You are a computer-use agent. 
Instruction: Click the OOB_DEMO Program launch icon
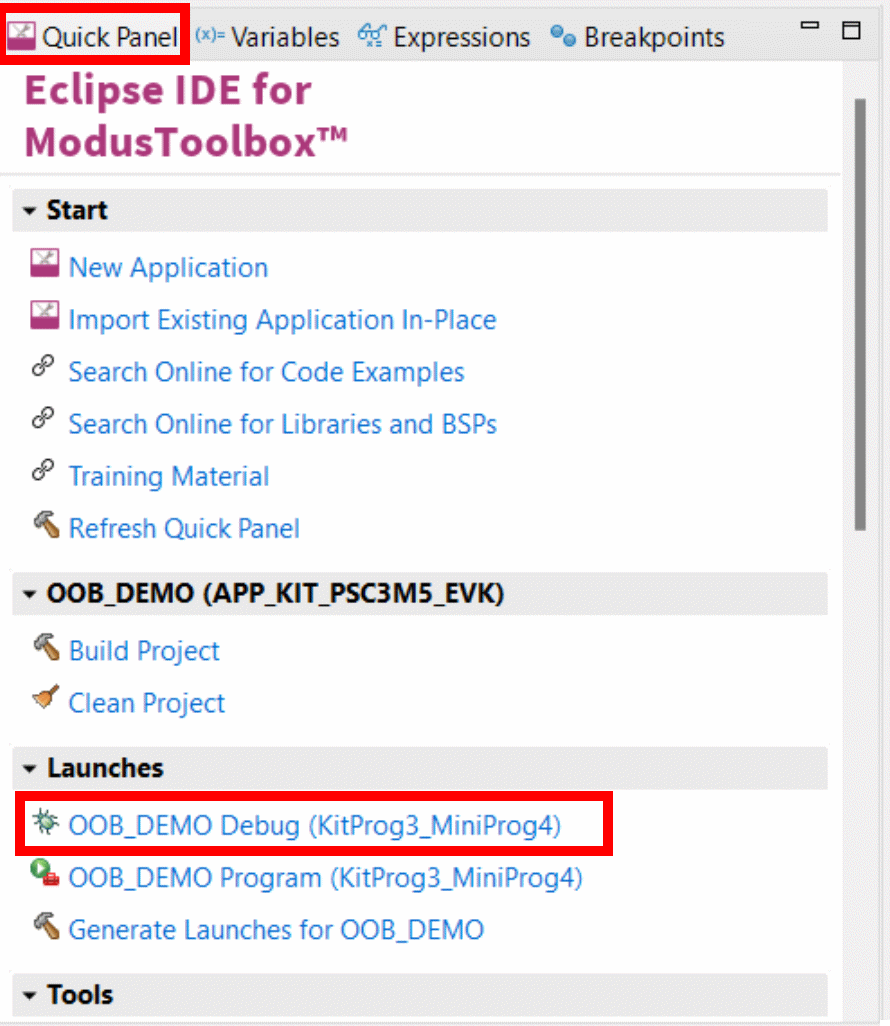coord(45,874)
